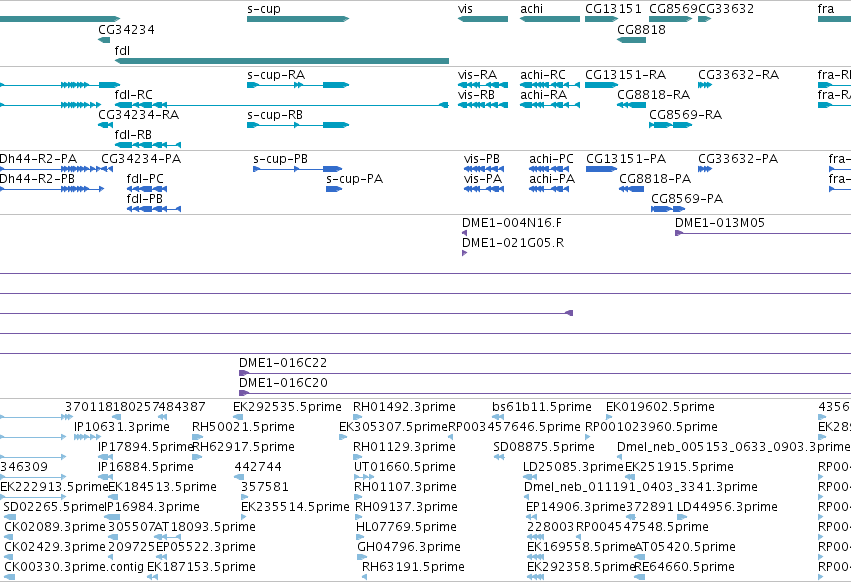Select the CG34234-RA transcript label
This screenshot has width=851, height=582.
pos(138,115)
